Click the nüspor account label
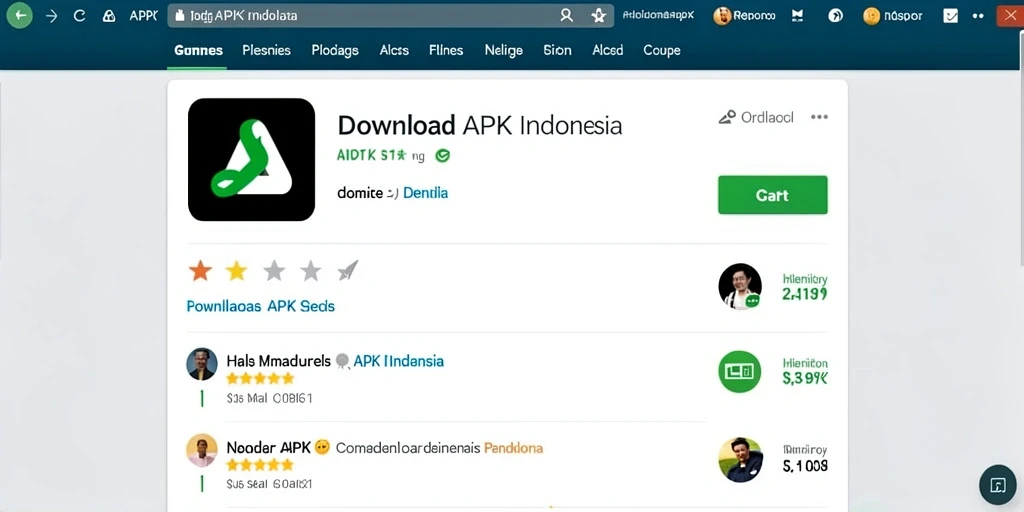Screen dimensions: 1024x512 coord(904,16)
